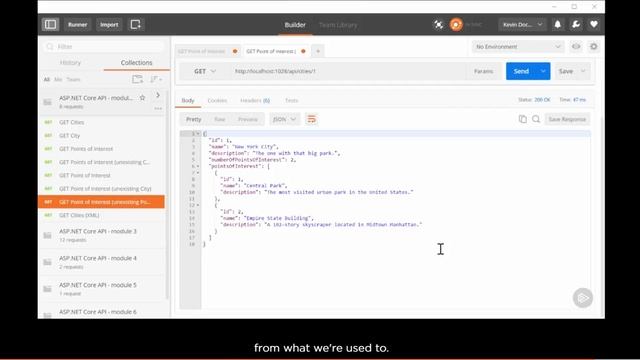Open the new window icon beside Import
Screen dimensions: 640x360
(136, 24)
